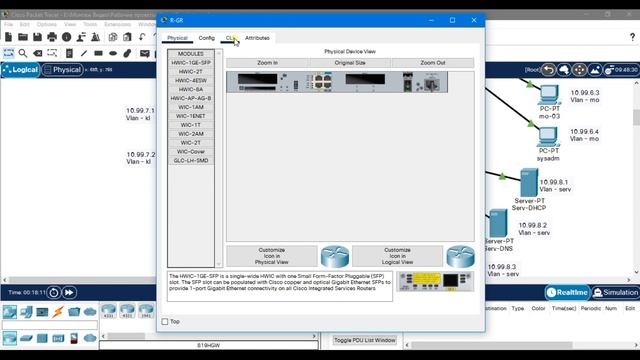Viewport: 640px width, 360px height.
Task: Choose the Delete tool icon
Action: tap(38, 53)
